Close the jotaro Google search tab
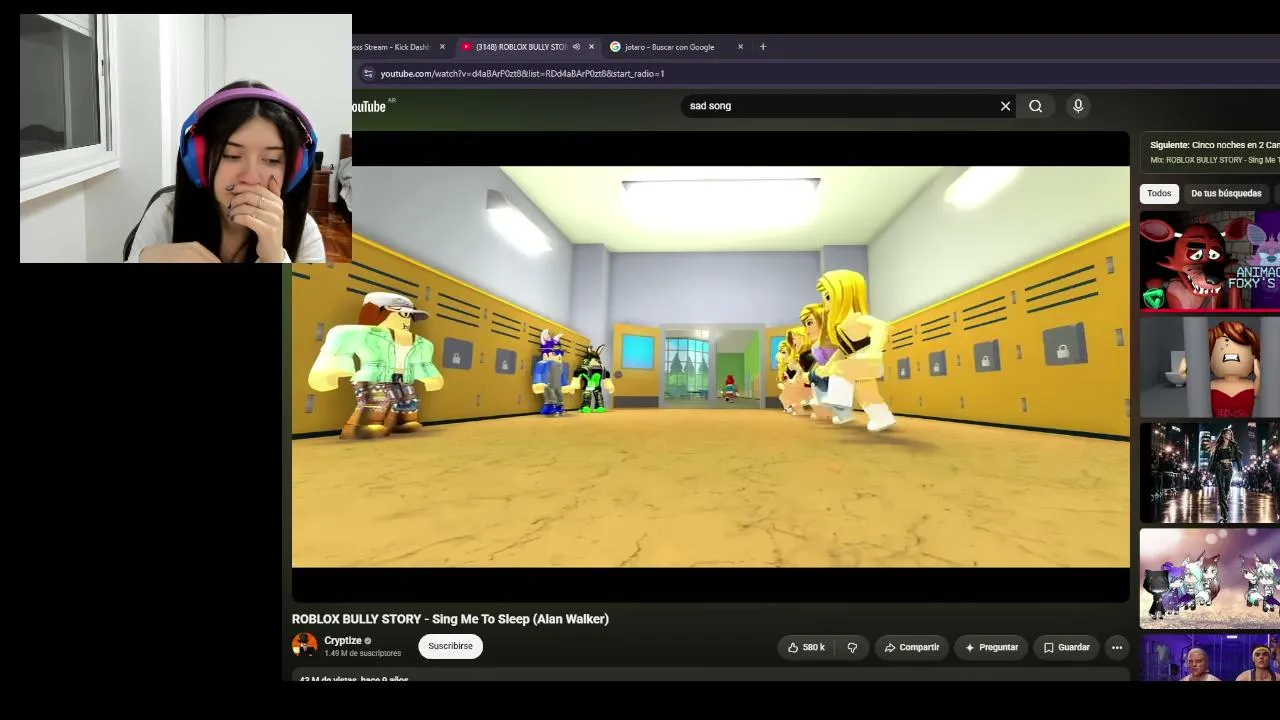This screenshot has width=1280, height=720. [x=740, y=47]
